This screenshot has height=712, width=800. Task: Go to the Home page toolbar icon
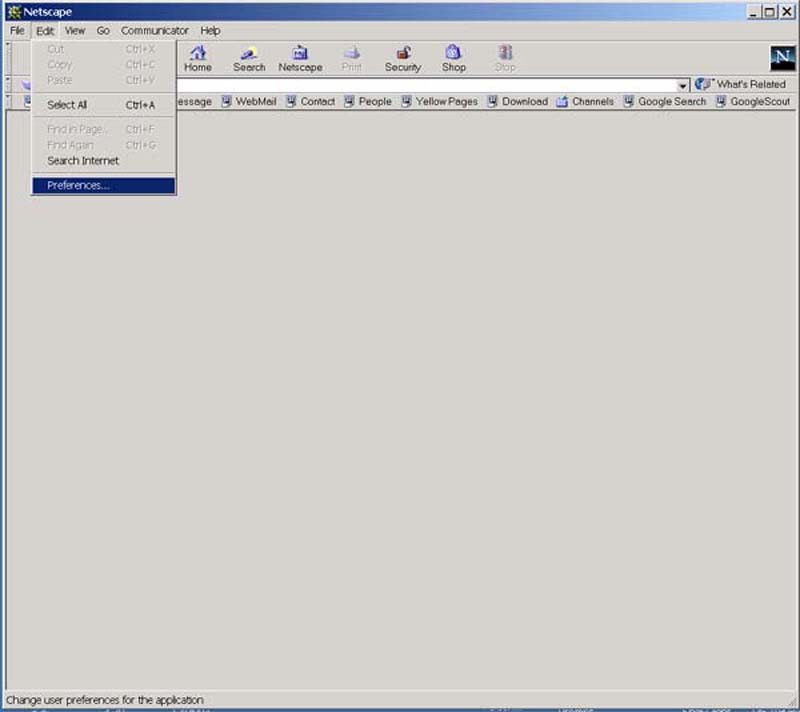pyautogui.click(x=198, y=59)
